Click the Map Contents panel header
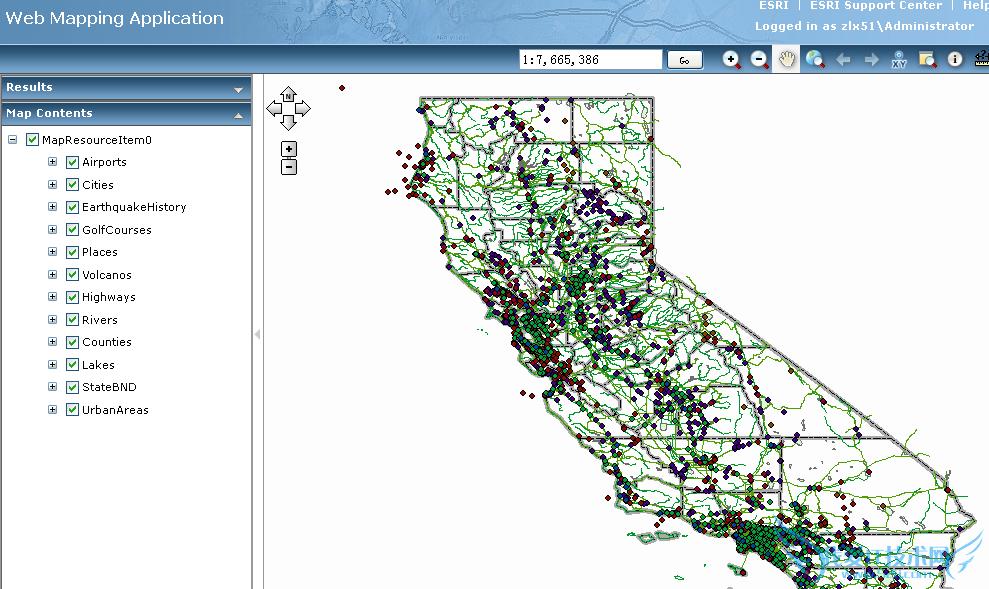The width and height of the screenshot is (989, 589). click(126, 114)
